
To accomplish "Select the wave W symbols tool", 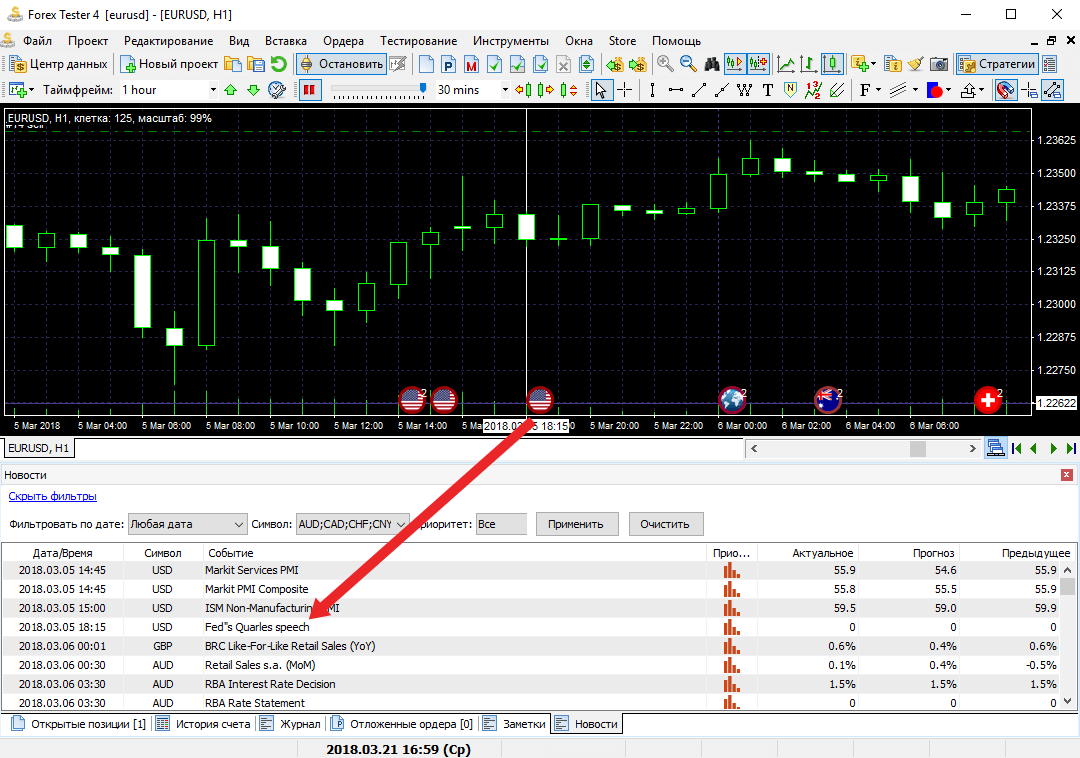I will click(745, 90).
